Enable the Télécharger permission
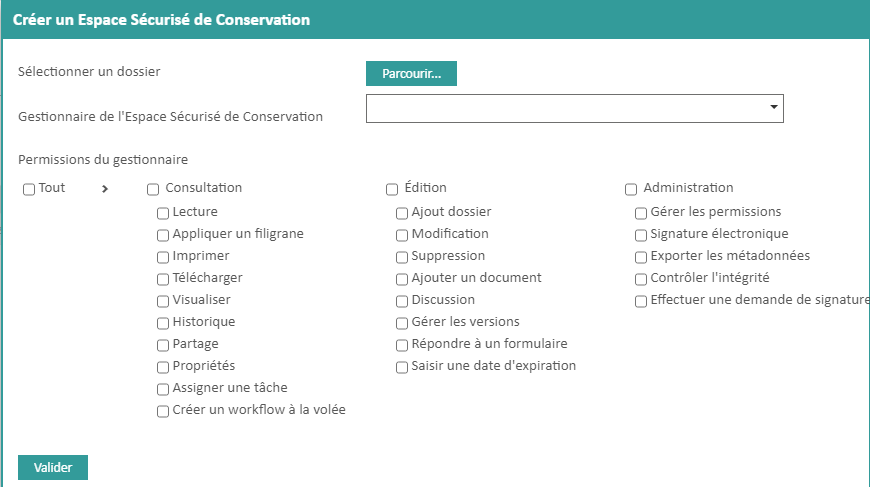The image size is (870, 487). [x=163, y=279]
